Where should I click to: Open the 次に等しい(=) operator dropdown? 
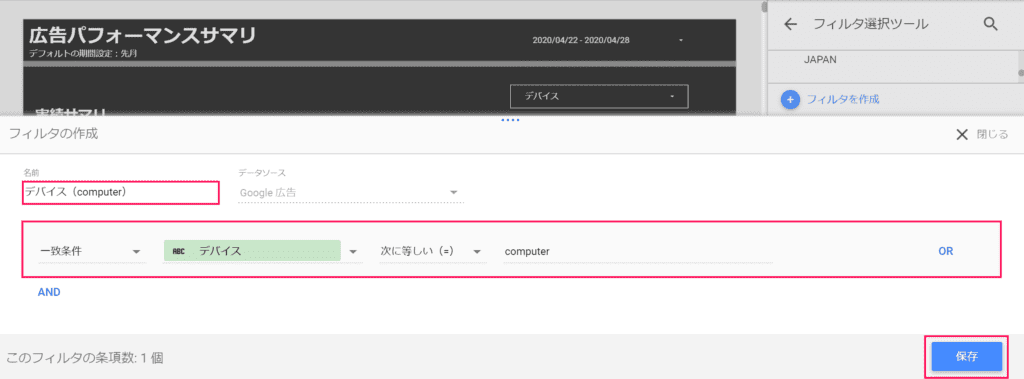click(432, 252)
